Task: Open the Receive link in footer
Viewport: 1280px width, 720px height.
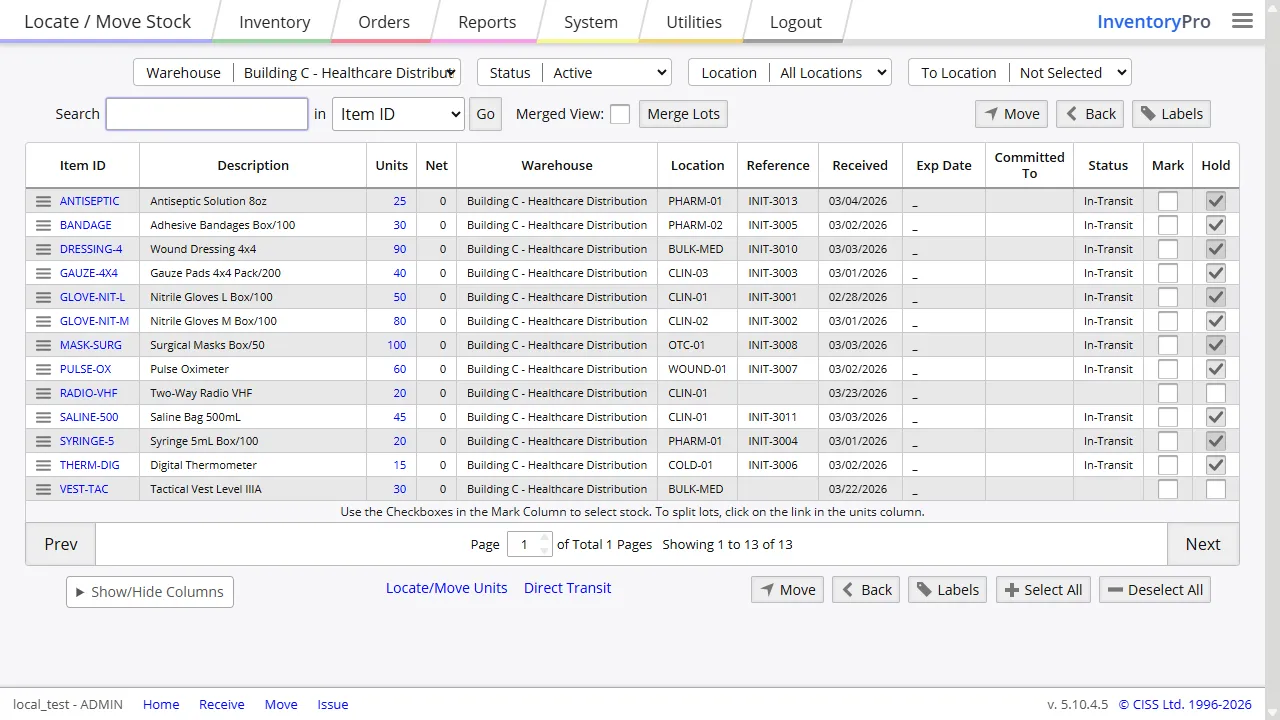Action: 222,704
